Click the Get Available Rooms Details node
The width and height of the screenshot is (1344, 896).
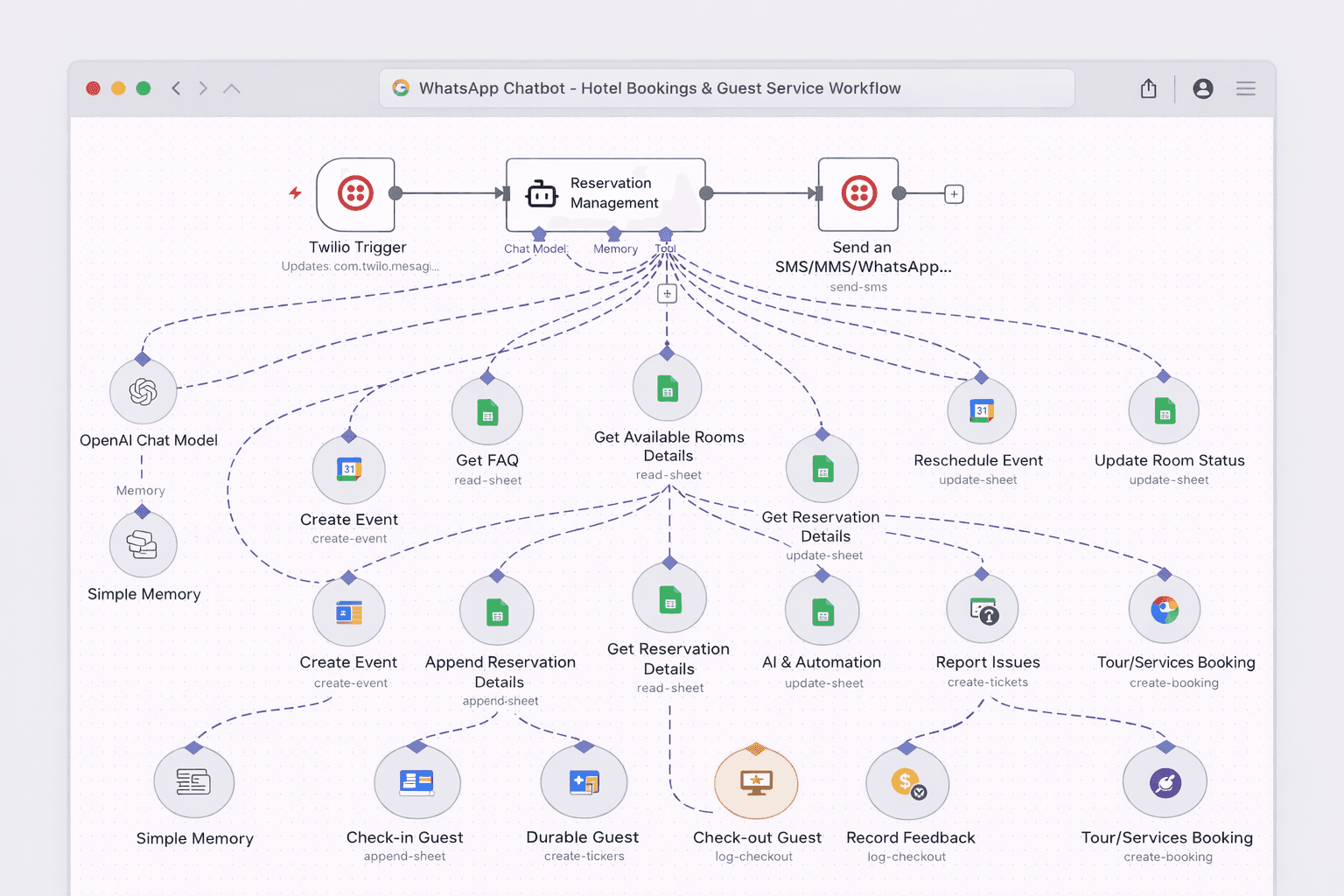(668, 388)
